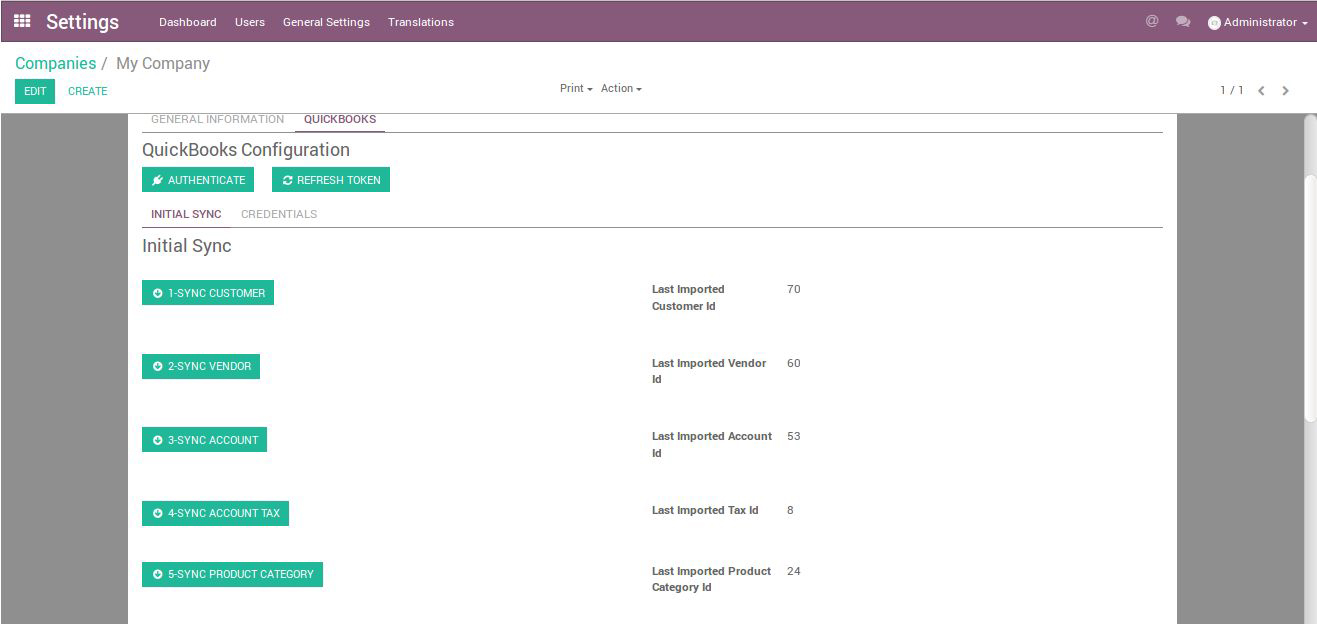Click the 1 / 1 pager counter
1317x624 pixels.
coord(1231,90)
